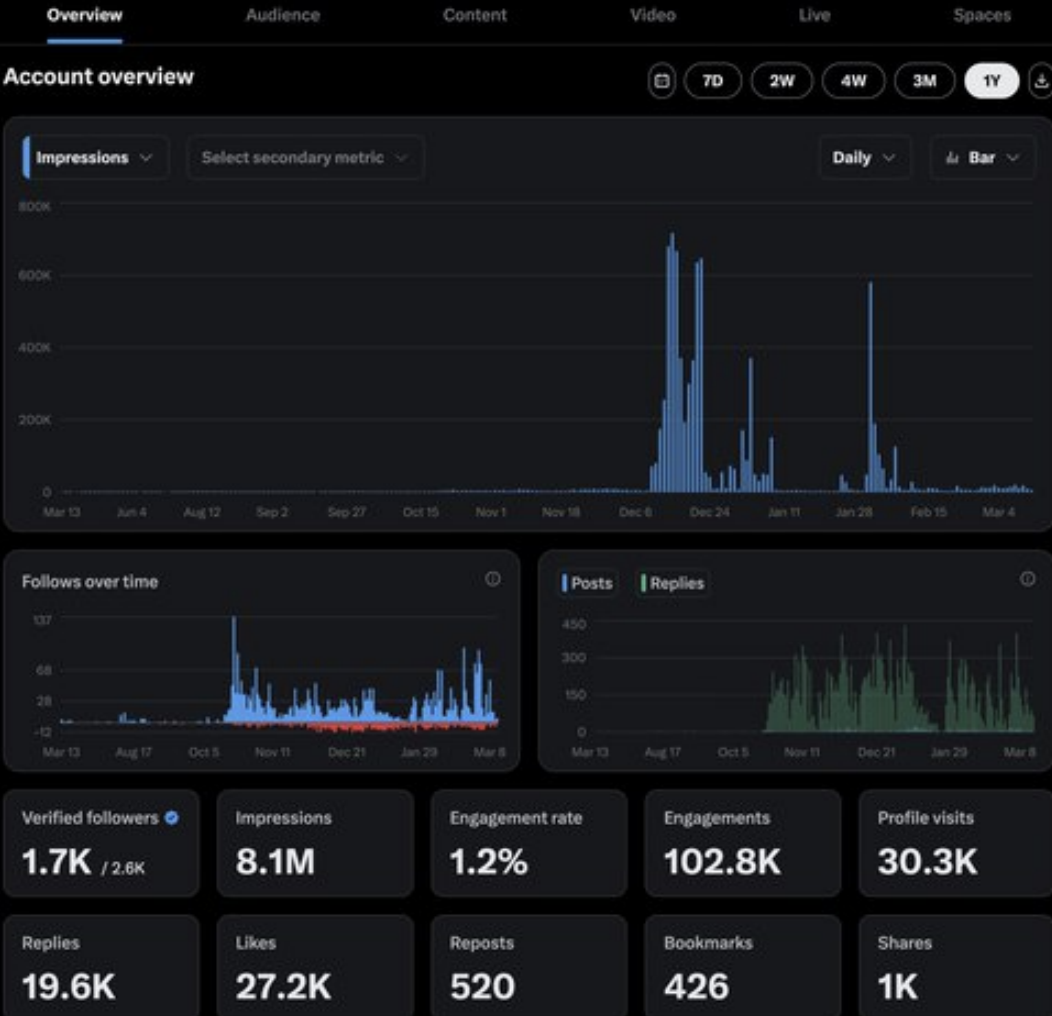Click the verified badge next to followers
The image size is (1052, 1016).
point(172,817)
